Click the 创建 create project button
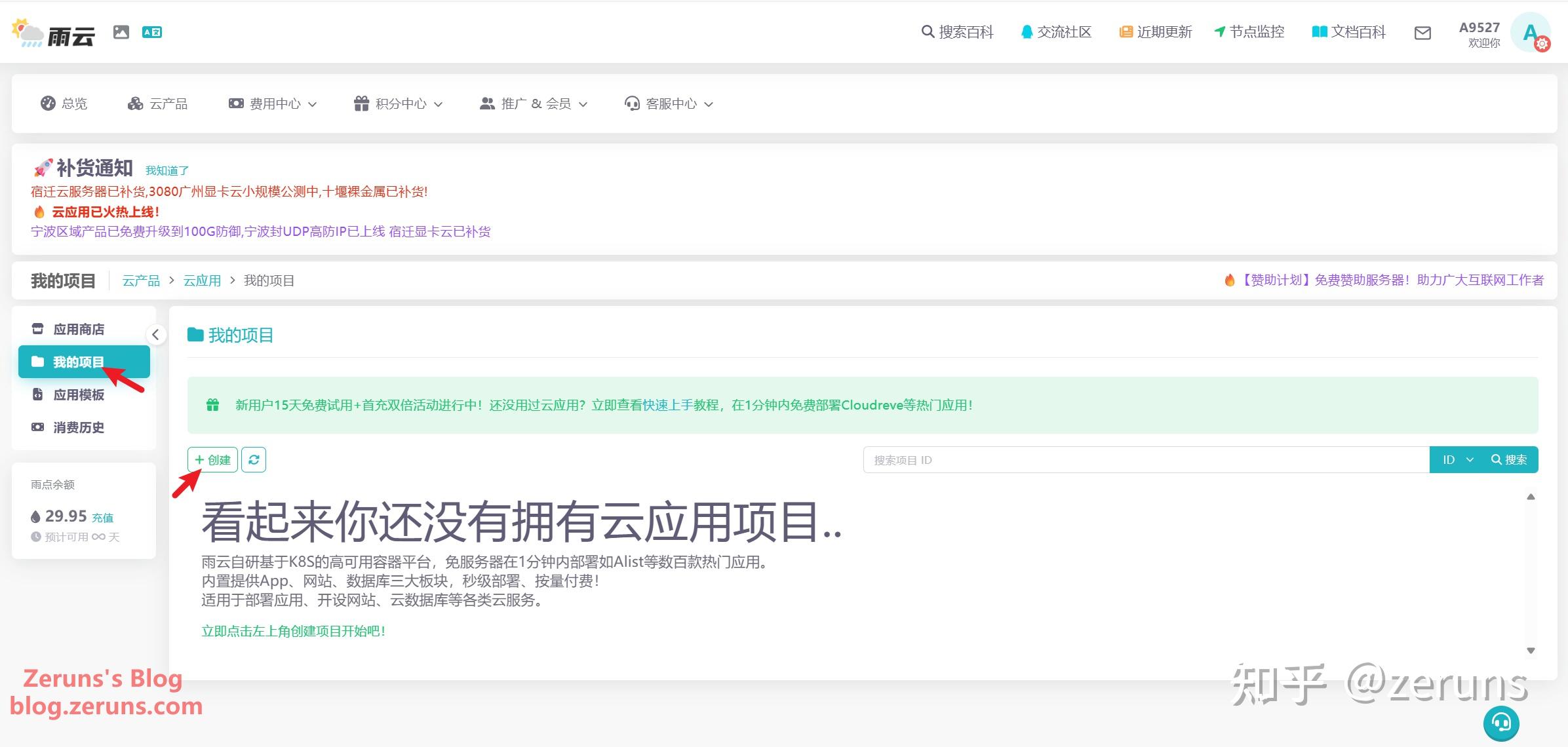 point(212,459)
